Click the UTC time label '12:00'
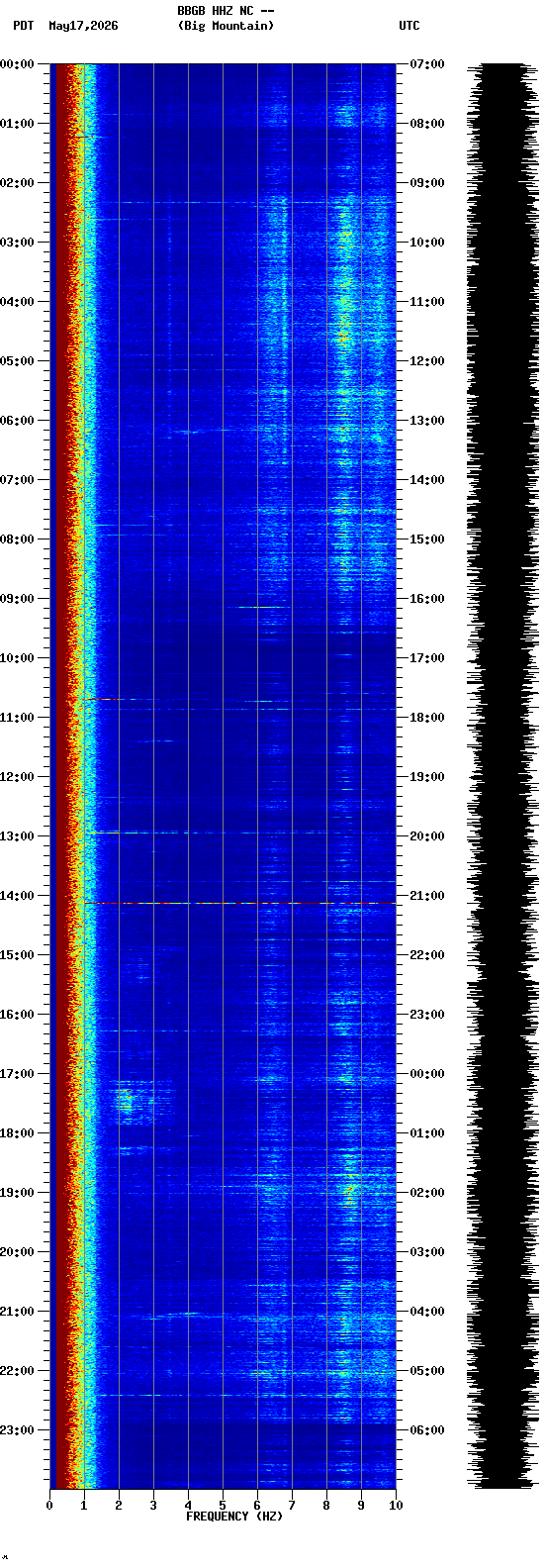The image size is (546, 1568). (x=427, y=361)
